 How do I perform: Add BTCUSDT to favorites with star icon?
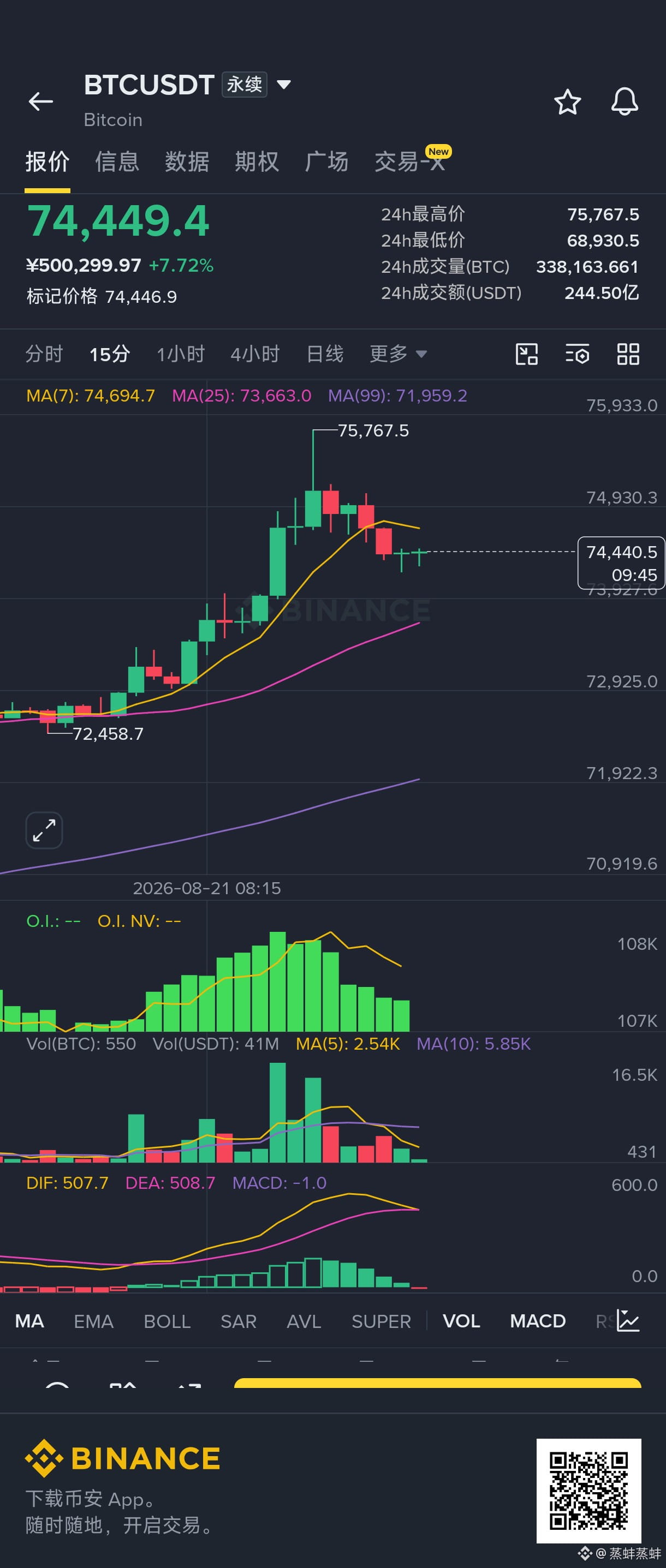point(567,101)
